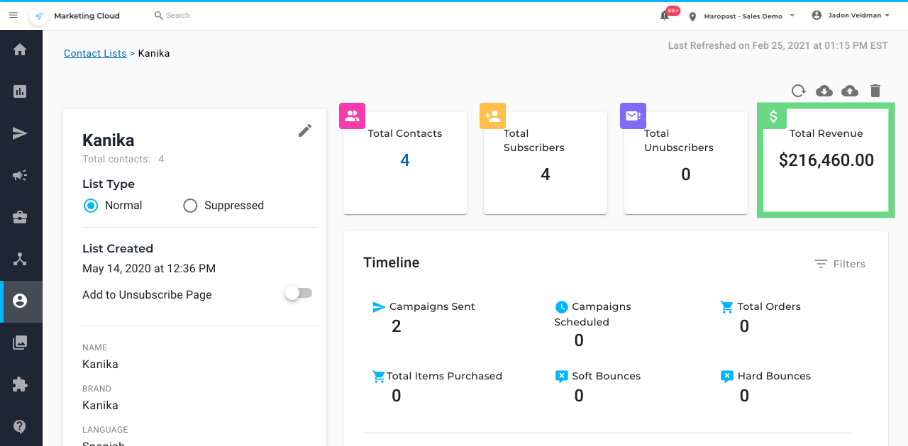908x446 pixels.
Task: Toggle Add to Unsubscribe Page switch
Action: 298,294
